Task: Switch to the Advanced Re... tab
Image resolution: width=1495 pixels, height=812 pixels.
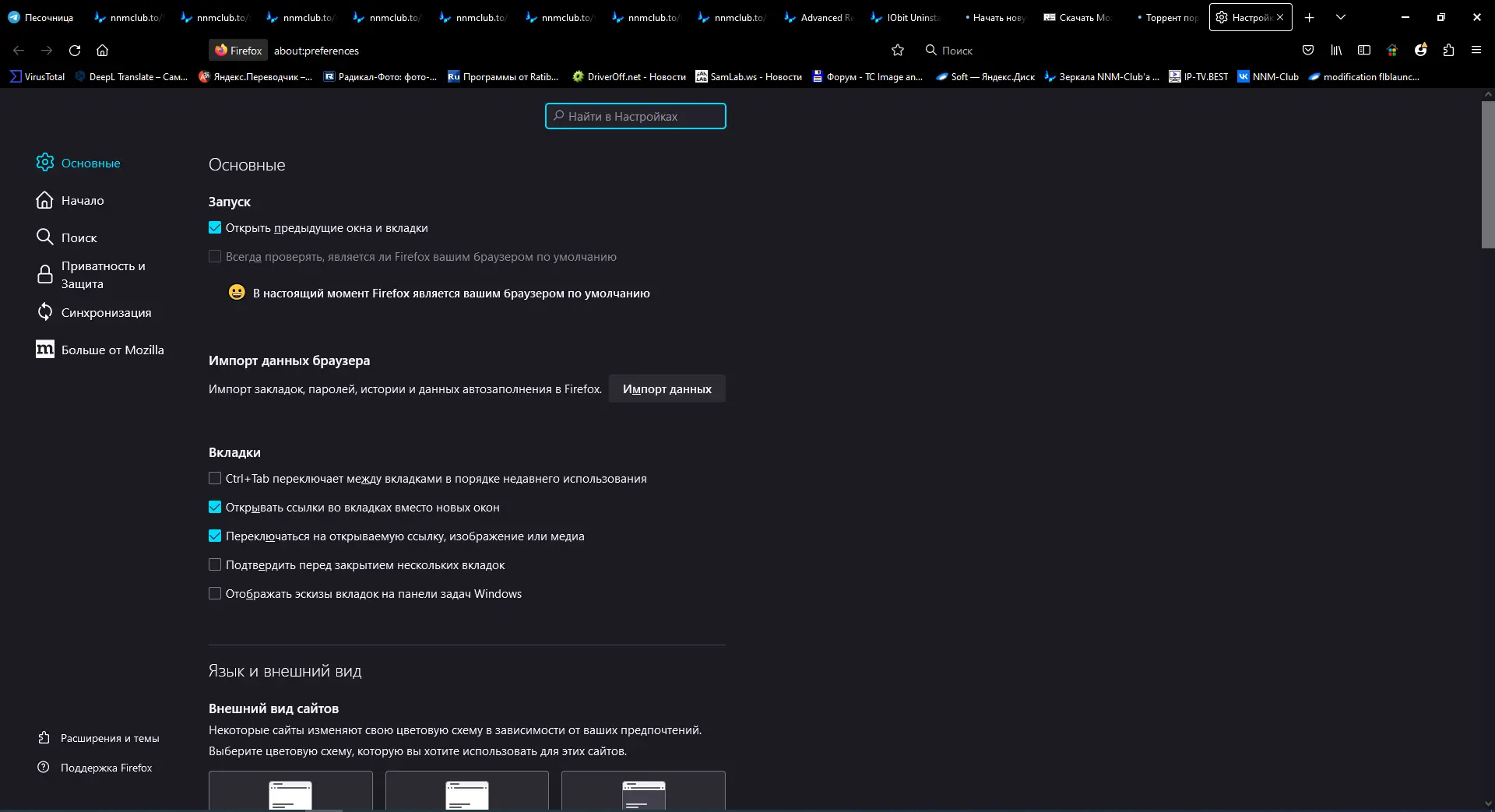Action: point(820,17)
